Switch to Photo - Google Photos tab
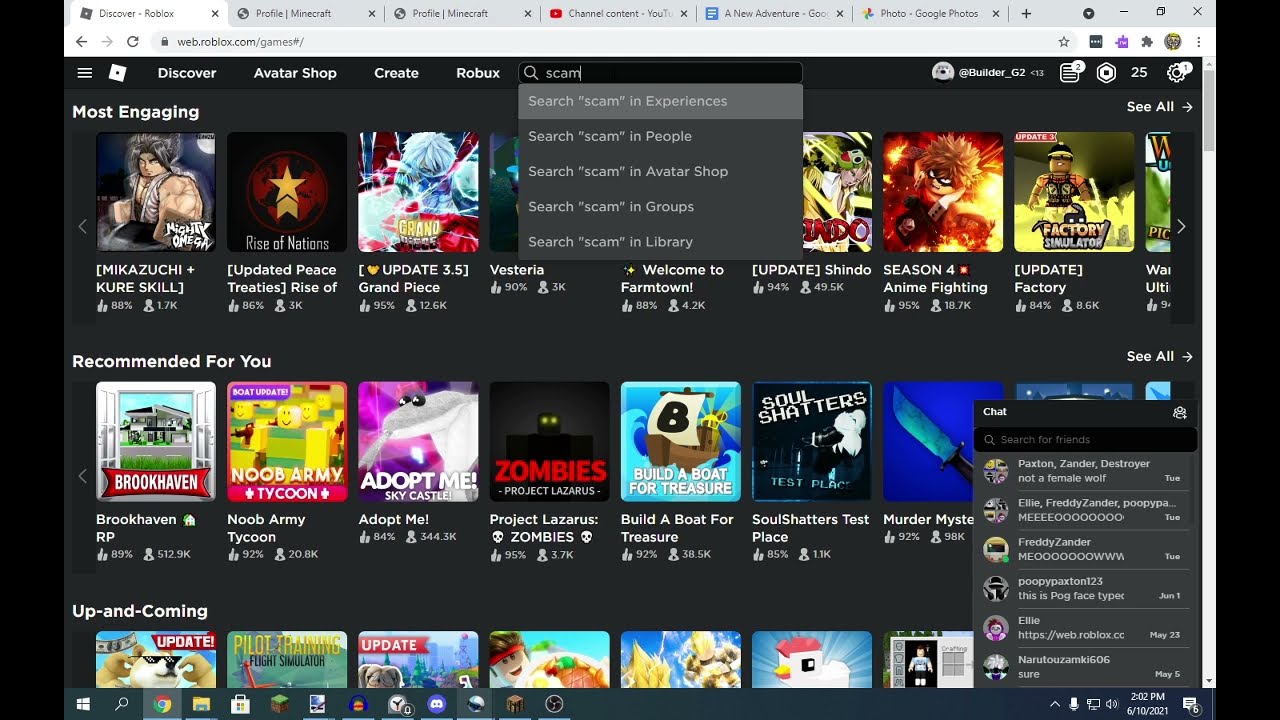Image resolution: width=1280 pixels, height=720 pixels. point(929,14)
